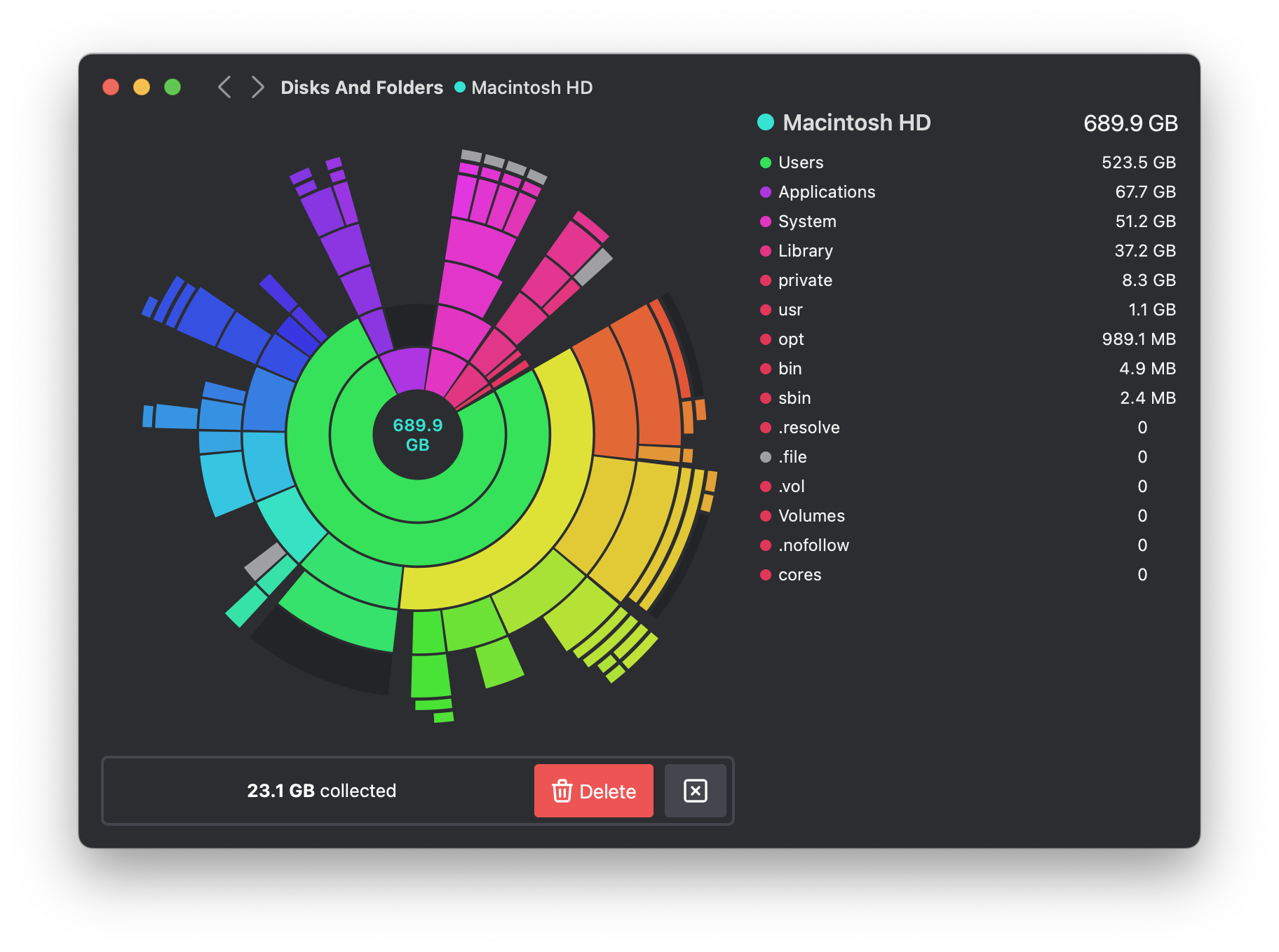Click the yellow minimize window button
Viewport: 1279px width, 952px height.
pyautogui.click(x=142, y=87)
